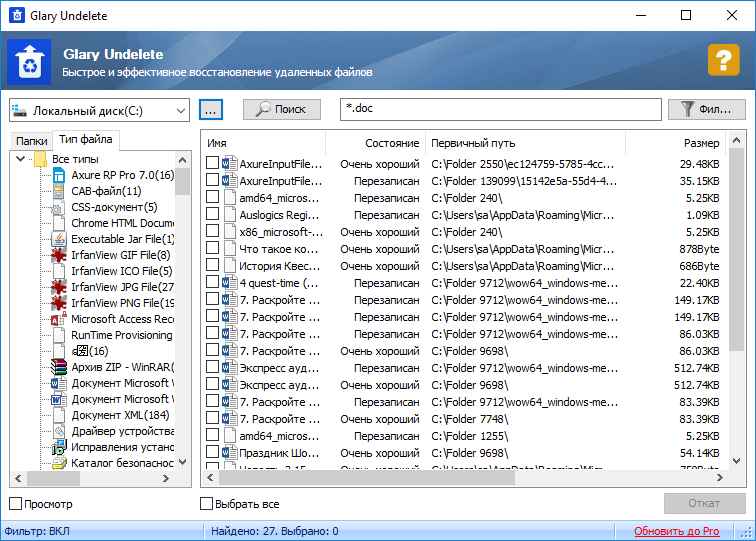
Task: Check the 4 quest-time file row
Action: coord(213,282)
